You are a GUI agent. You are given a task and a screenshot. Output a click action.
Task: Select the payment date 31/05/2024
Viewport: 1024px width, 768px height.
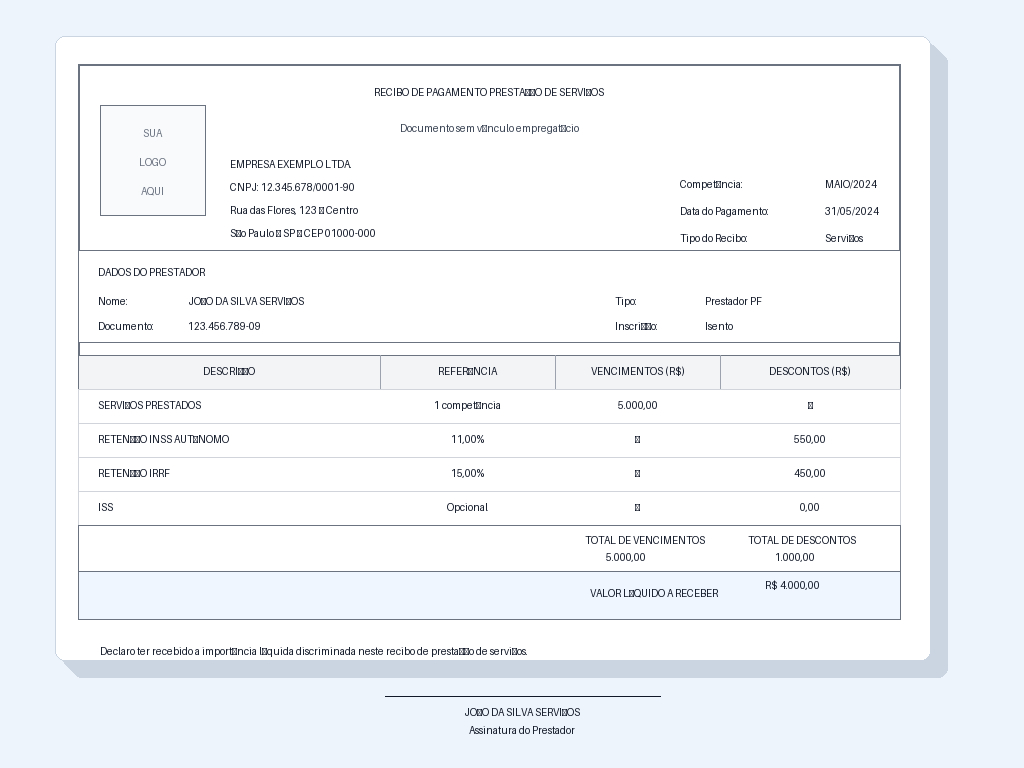[852, 211]
